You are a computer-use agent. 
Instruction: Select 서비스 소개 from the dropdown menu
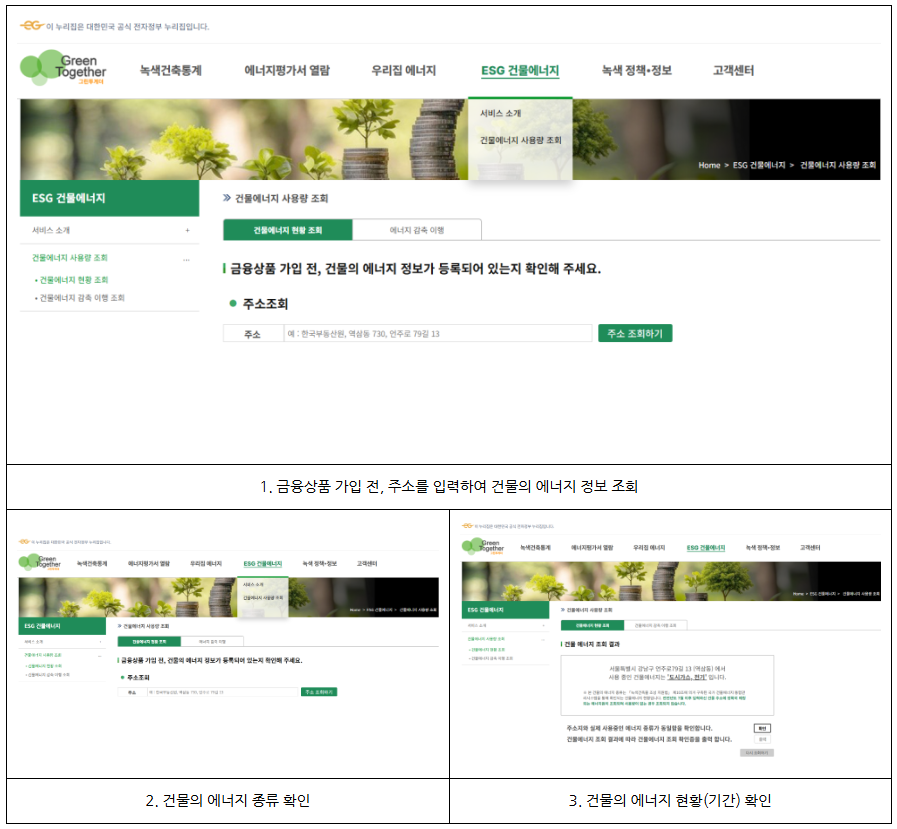tap(500, 114)
